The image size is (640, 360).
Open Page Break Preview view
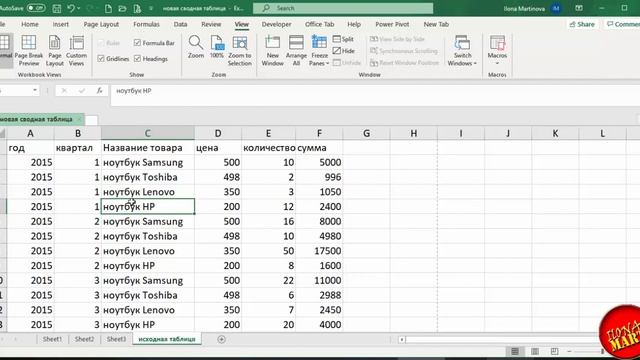[x=29, y=51]
